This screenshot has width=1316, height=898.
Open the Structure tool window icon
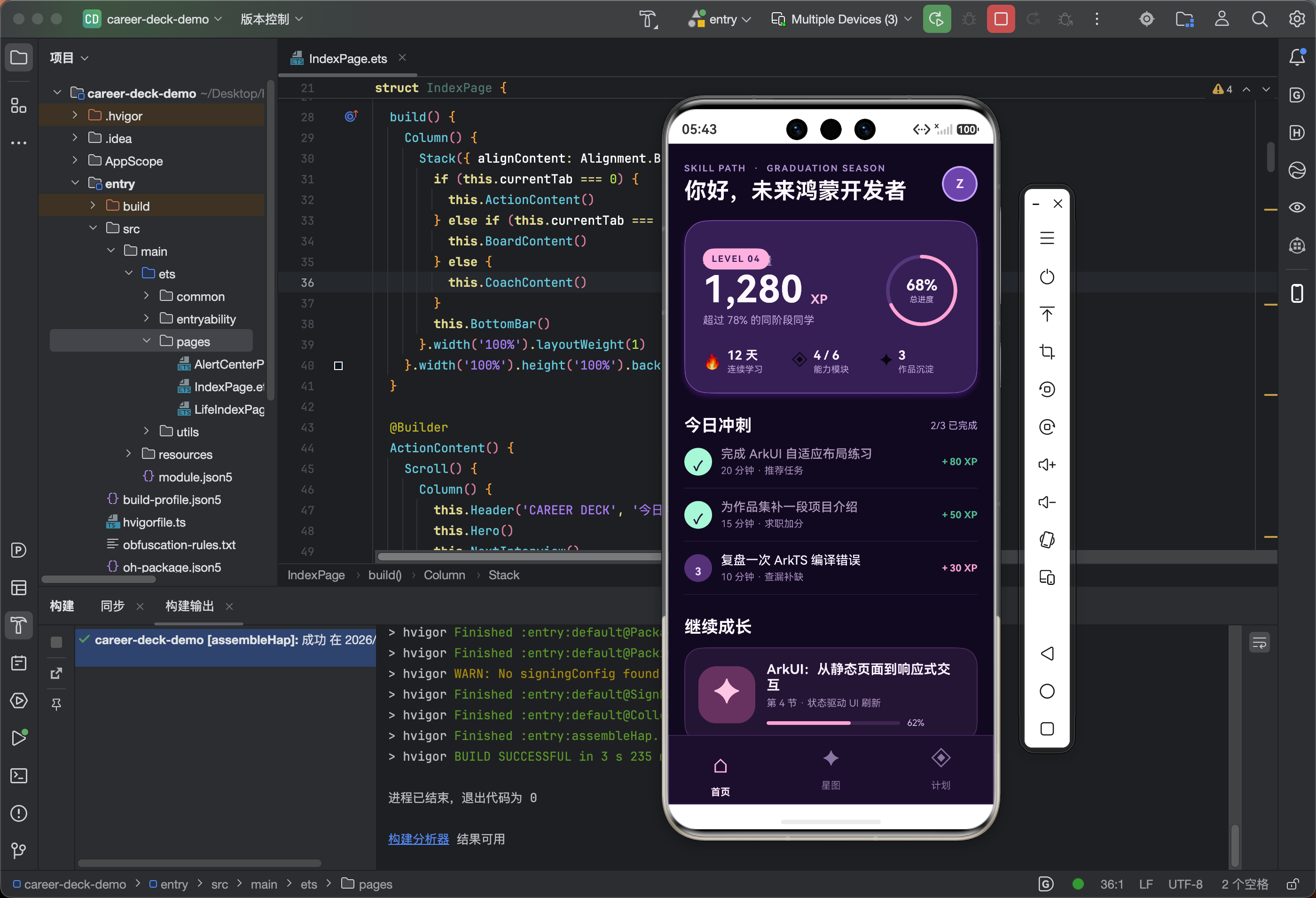coord(19,105)
